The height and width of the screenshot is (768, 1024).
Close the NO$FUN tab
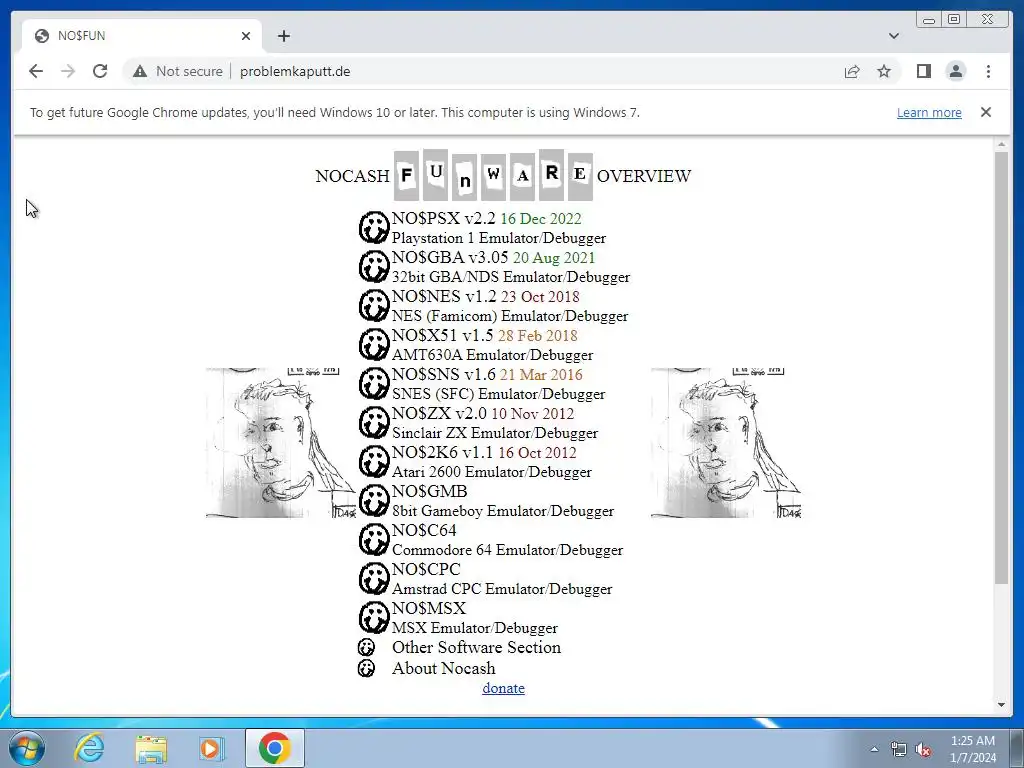(246, 36)
